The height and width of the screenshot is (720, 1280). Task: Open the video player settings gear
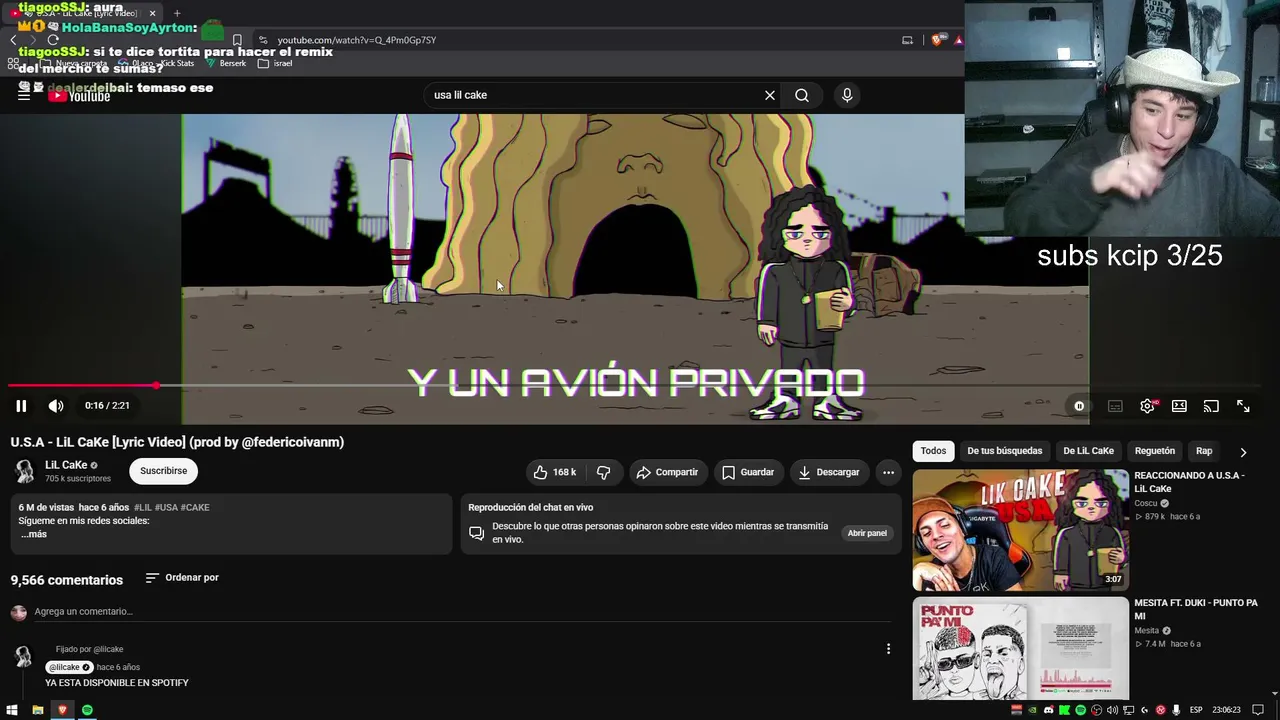(1147, 406)
